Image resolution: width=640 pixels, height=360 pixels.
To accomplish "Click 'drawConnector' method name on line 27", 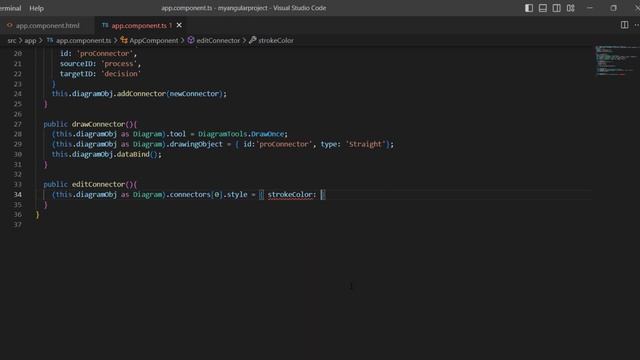I will tap(98, 124).
